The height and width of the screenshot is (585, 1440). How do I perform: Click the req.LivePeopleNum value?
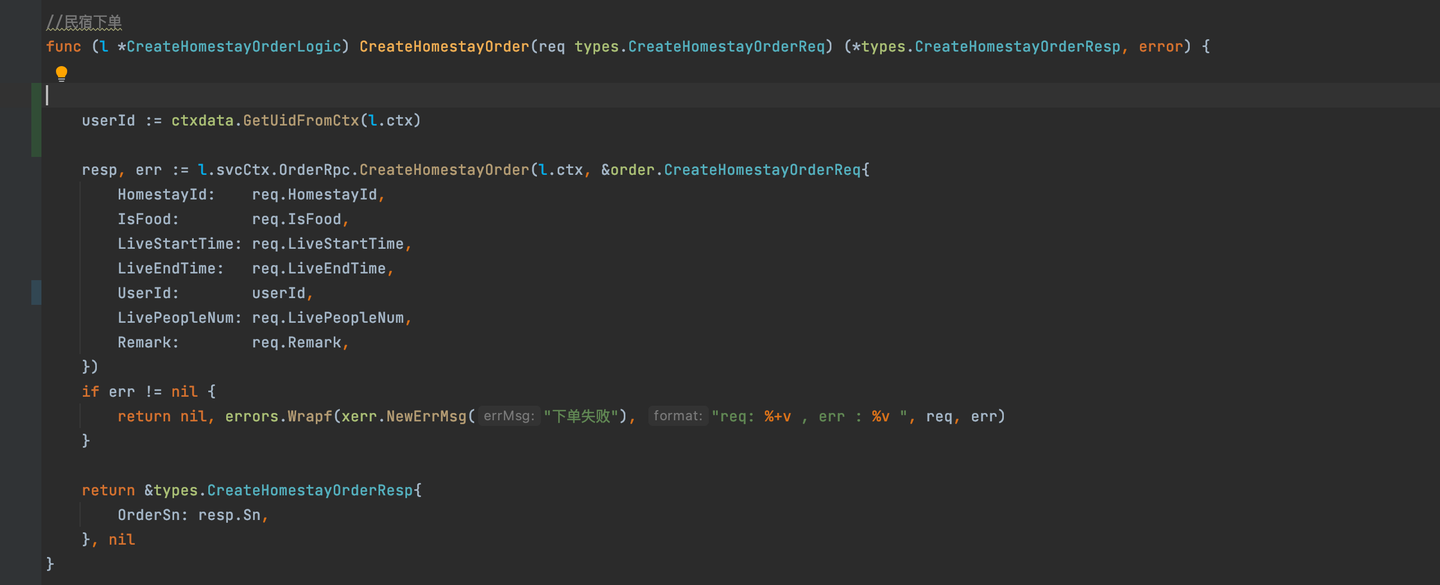(328, 318)
